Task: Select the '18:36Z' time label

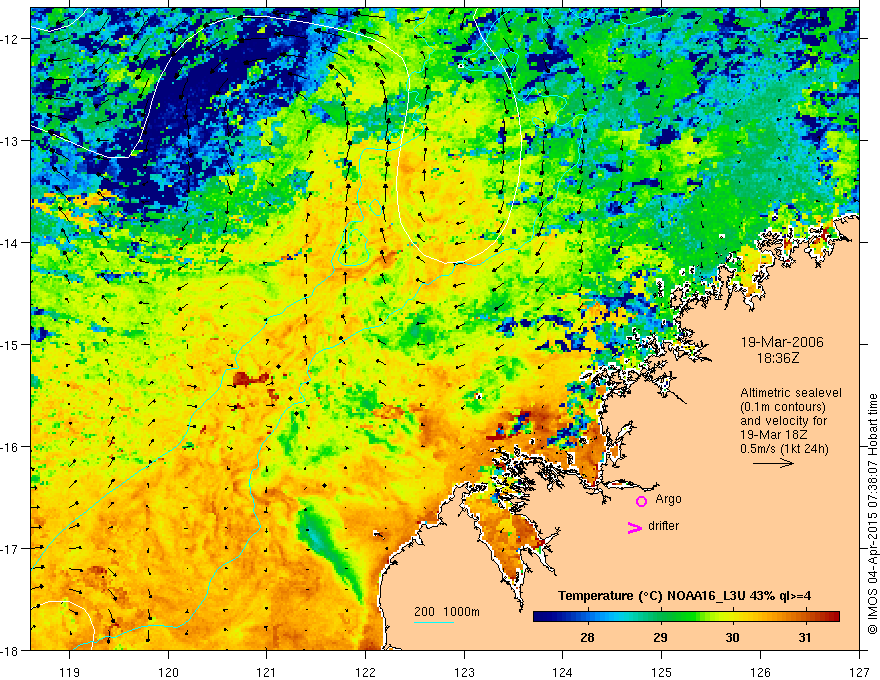Action: pos(777,357)
